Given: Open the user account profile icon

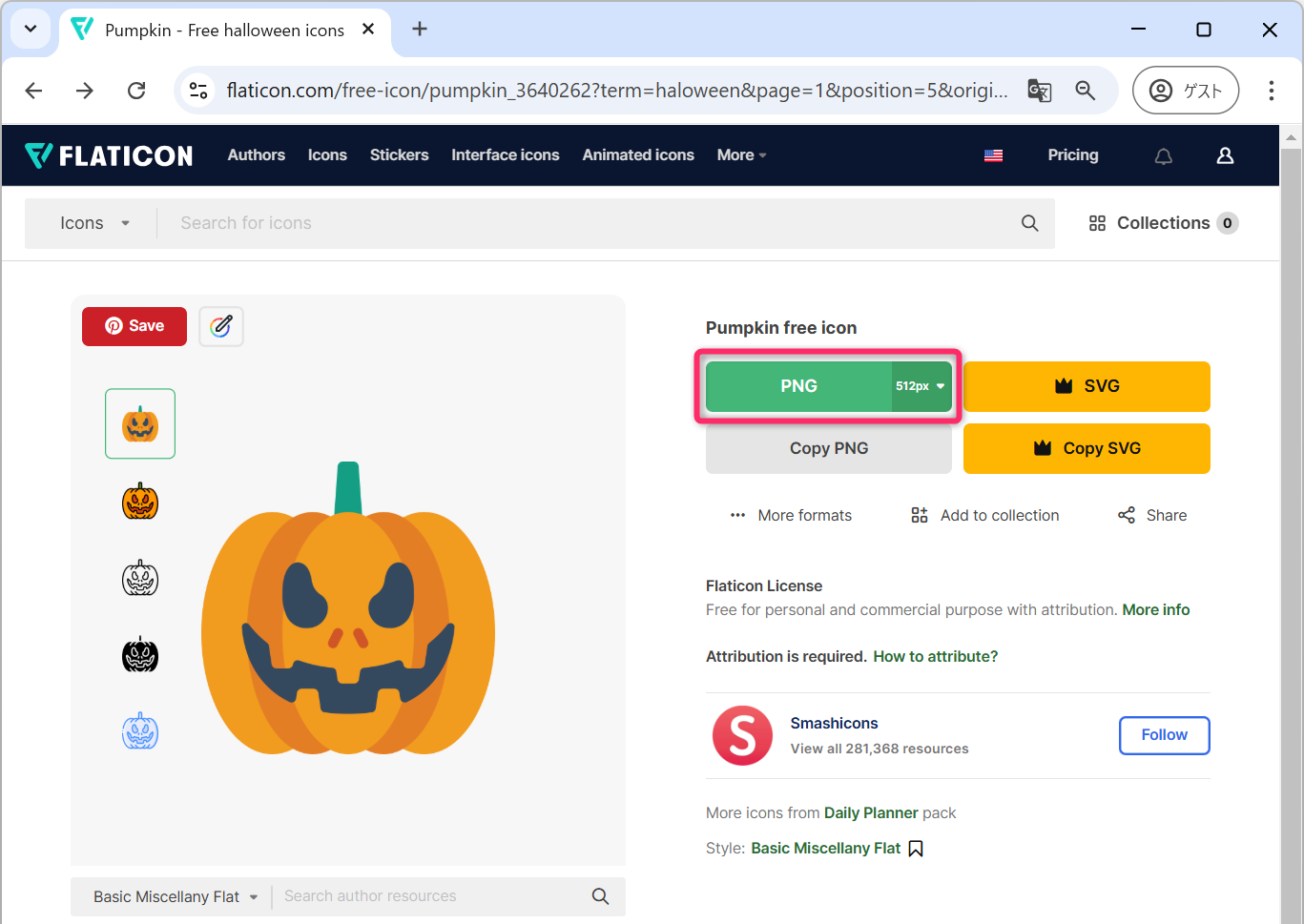Looking at the screenshot, I should [1225, 155].
